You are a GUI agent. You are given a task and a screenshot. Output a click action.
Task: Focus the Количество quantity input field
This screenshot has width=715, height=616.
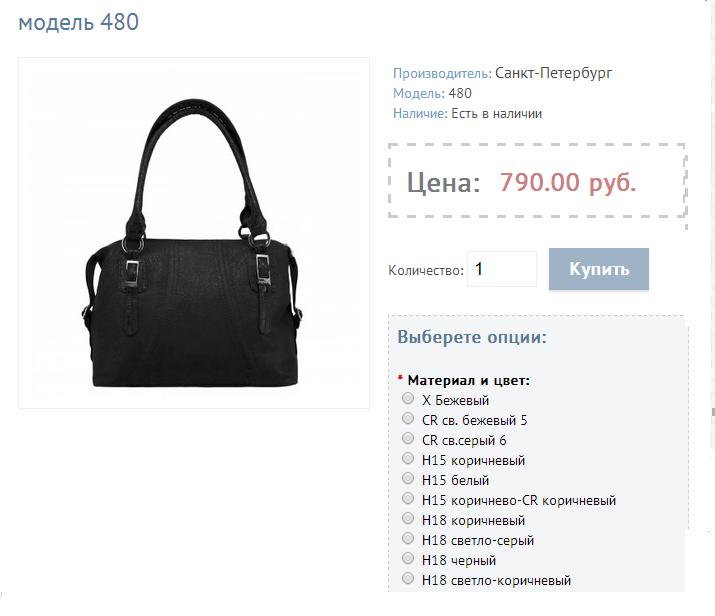coord(502,269)
